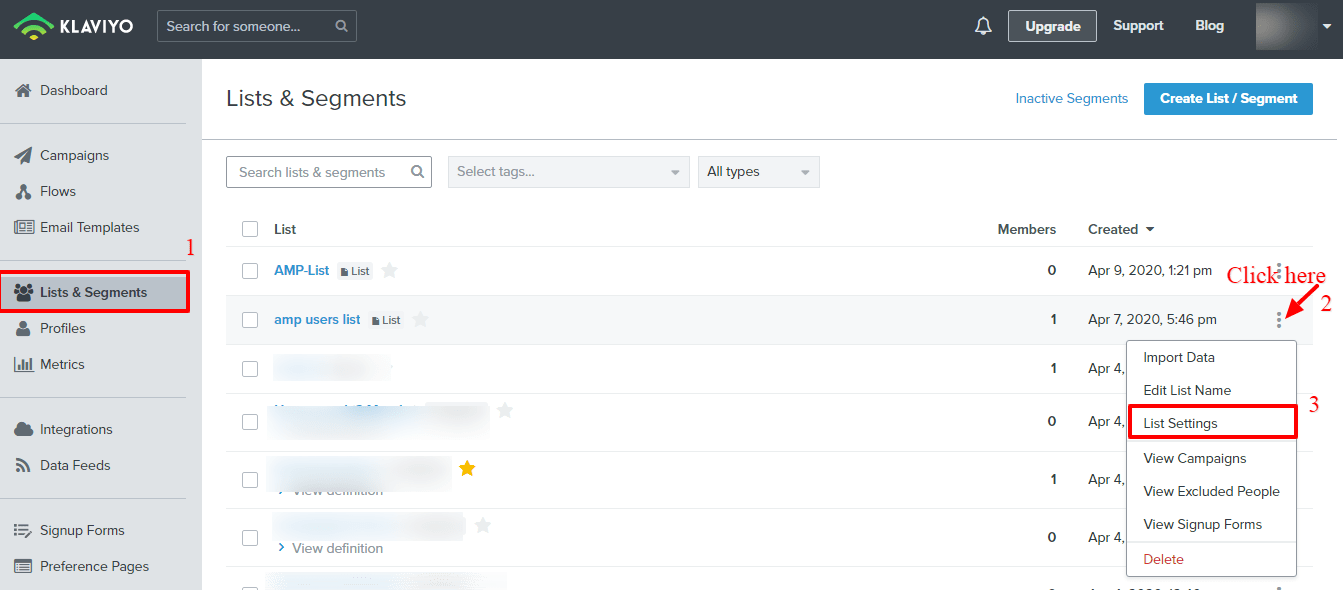Select View Excluded People menu item
This screenshot has width=1343, height=590.
coord(1211,491)
